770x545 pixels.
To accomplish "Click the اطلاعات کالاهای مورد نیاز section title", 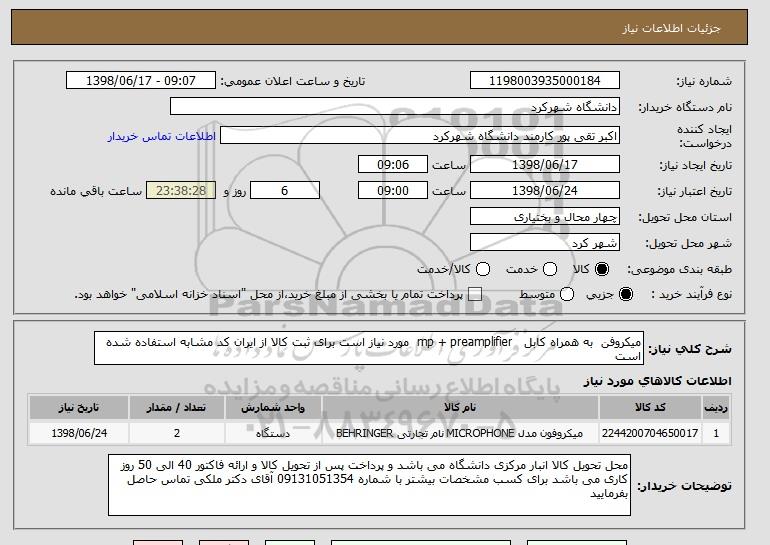I will coord(658,381).
